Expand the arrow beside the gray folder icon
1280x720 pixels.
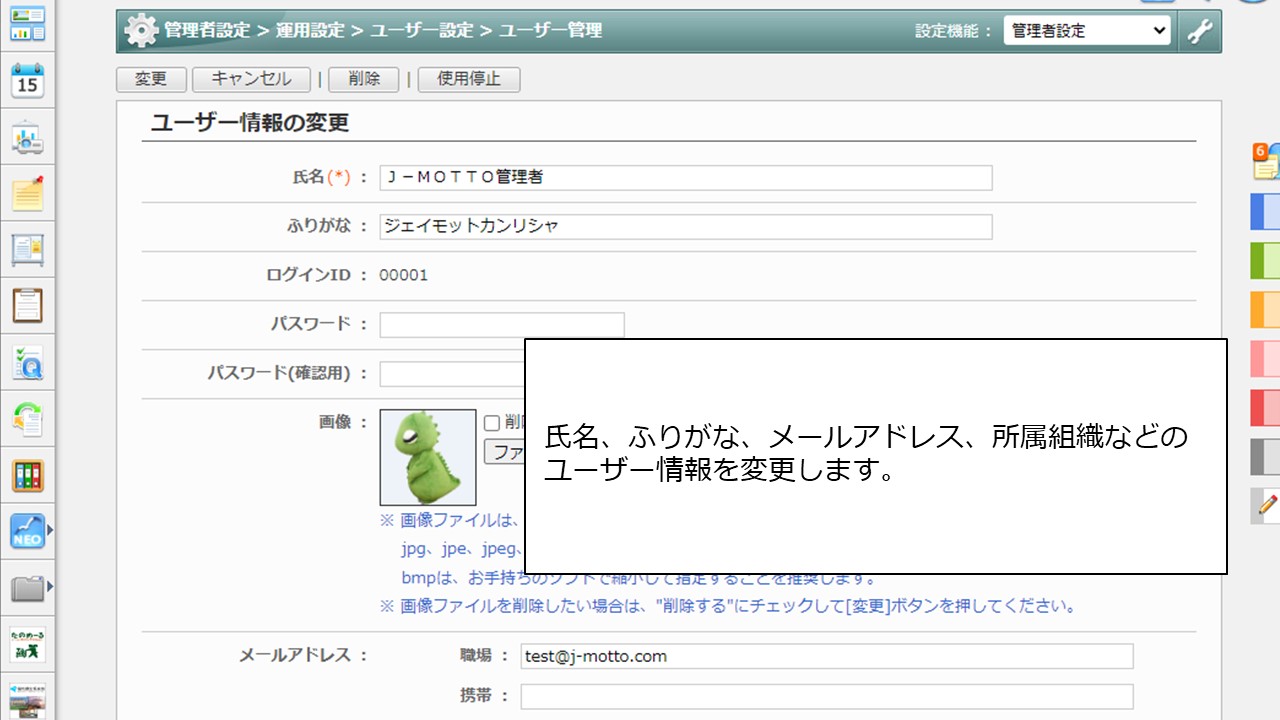click(50, 586)
